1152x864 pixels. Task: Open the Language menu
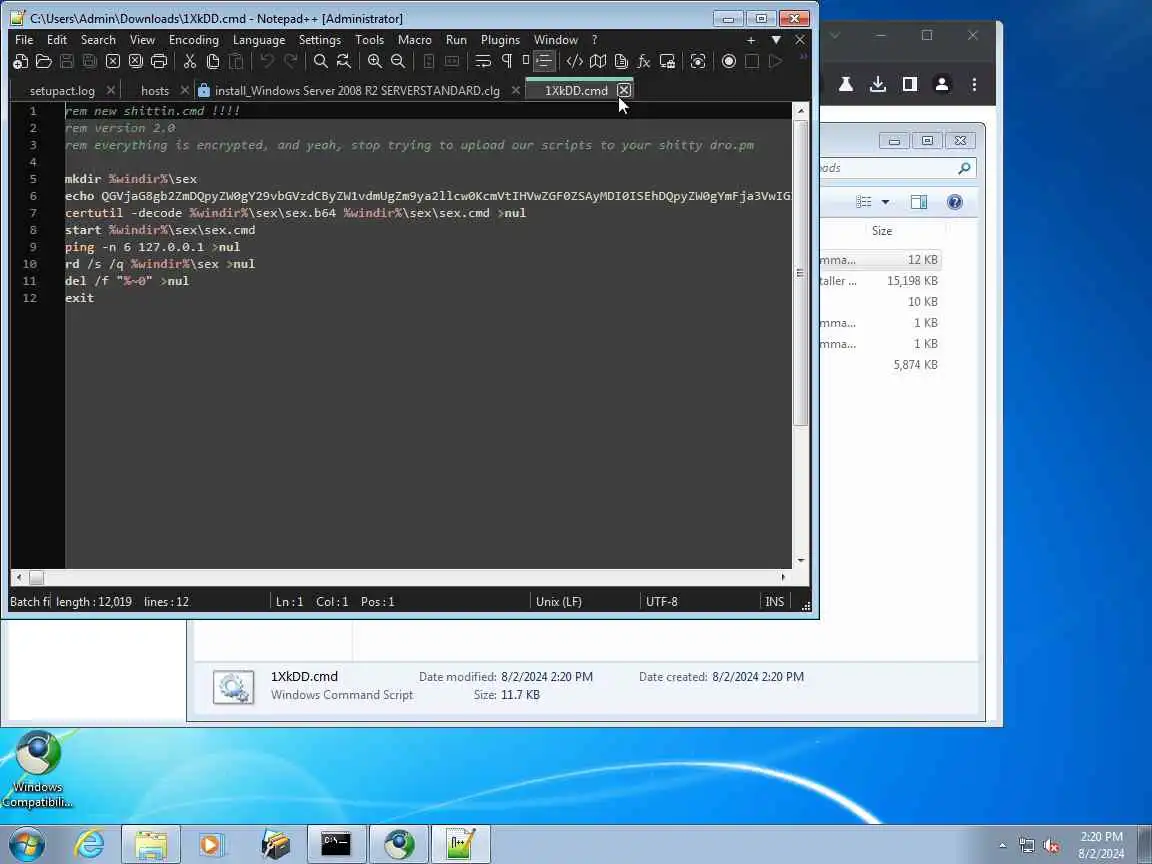coord(259,40)
